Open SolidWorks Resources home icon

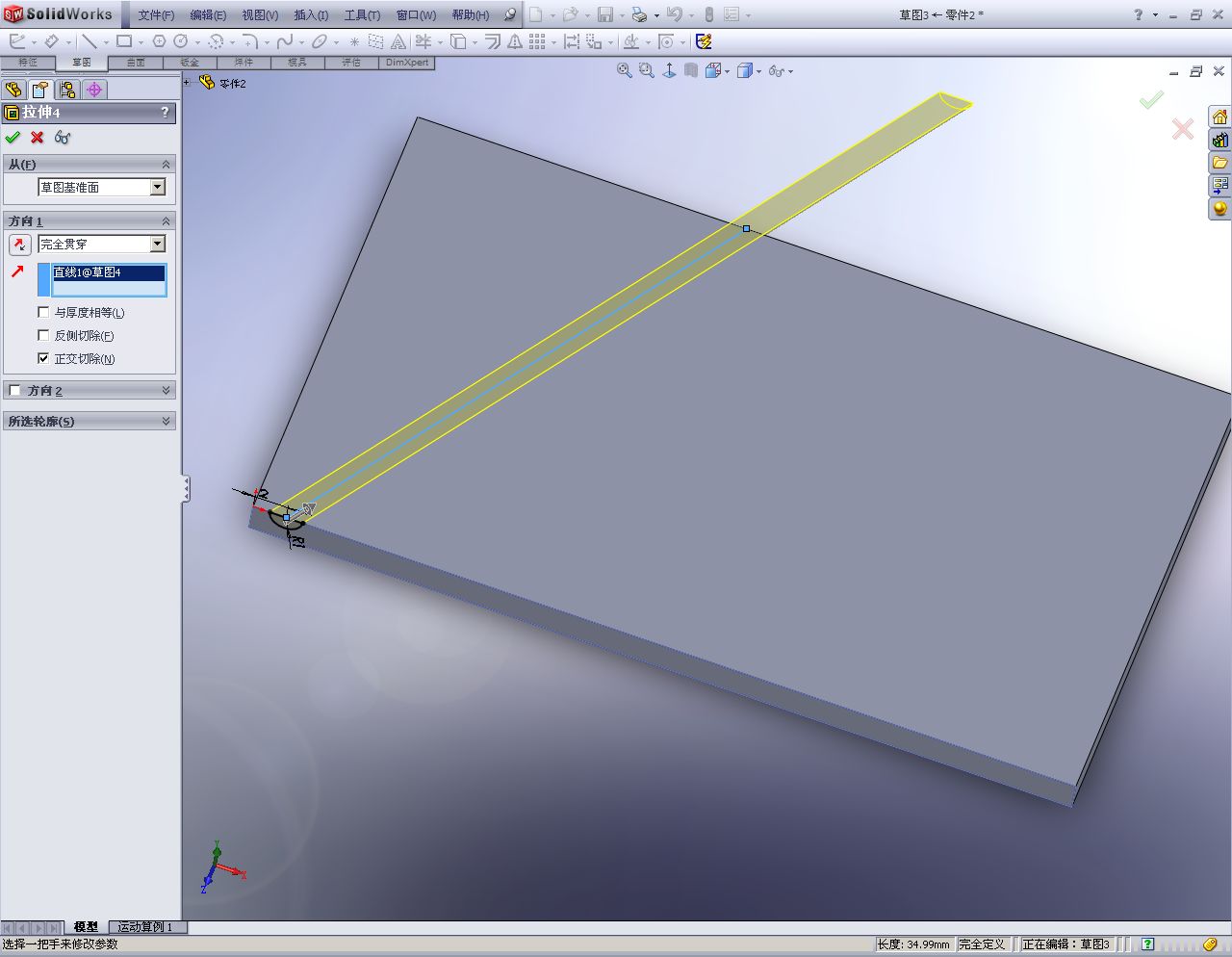pos(1219,117)
